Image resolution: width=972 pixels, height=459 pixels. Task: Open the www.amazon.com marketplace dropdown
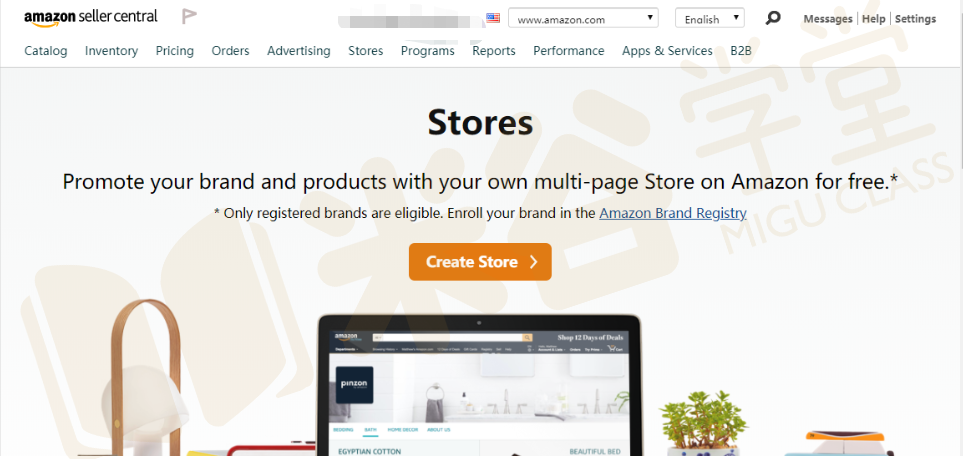pyautogui.click(x=583, y=18)
